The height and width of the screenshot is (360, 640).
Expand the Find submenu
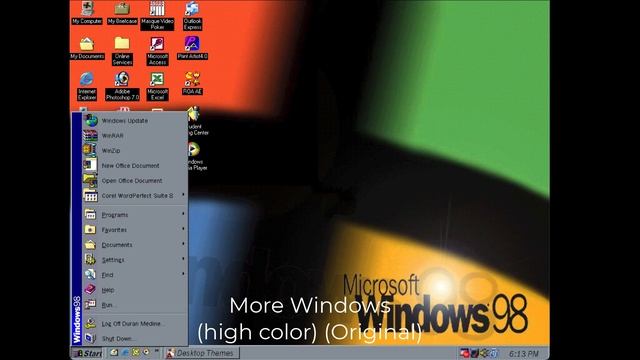(135, 275)
